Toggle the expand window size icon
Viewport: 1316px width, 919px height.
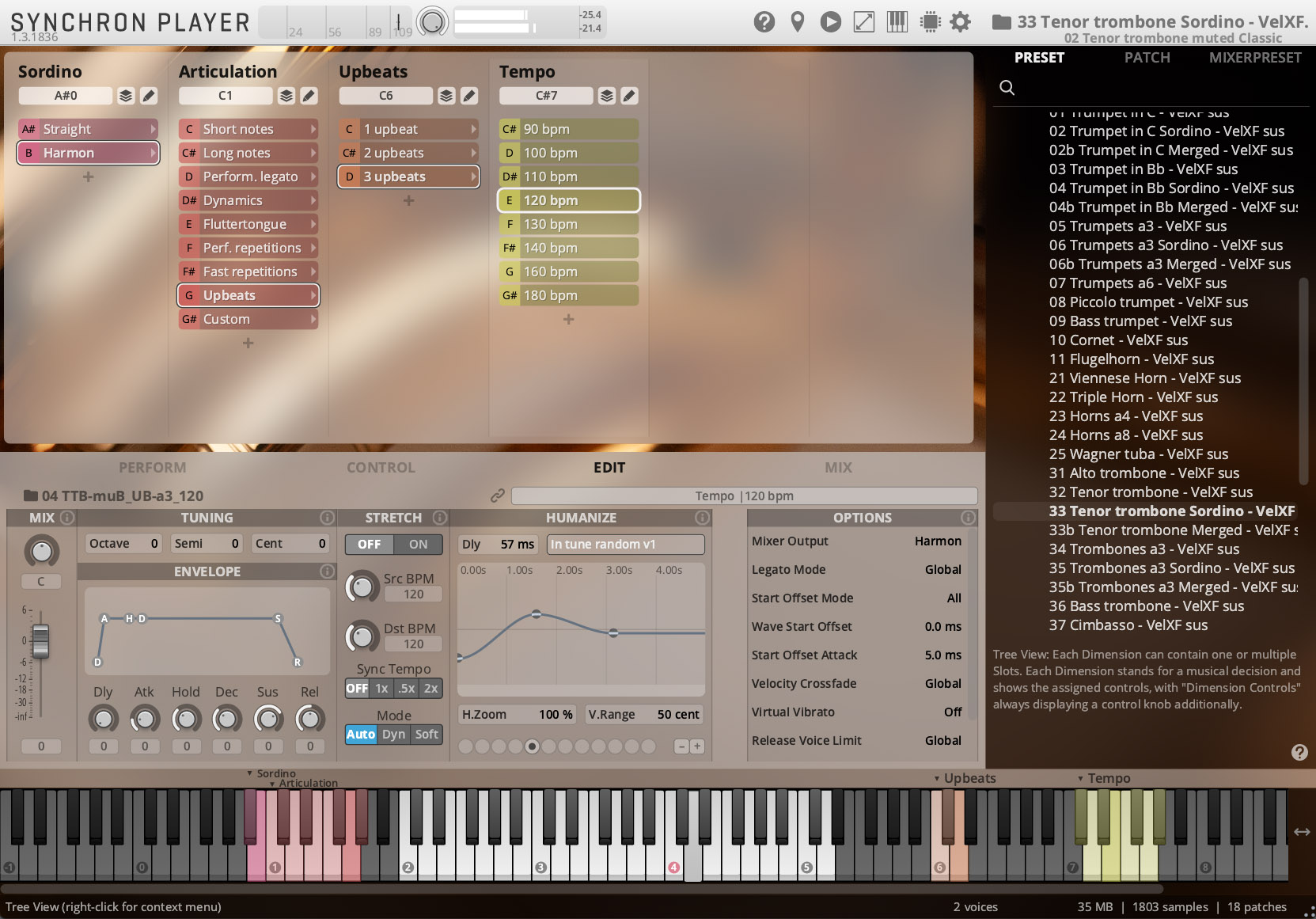pyautogui.click(x=864, y=21)
